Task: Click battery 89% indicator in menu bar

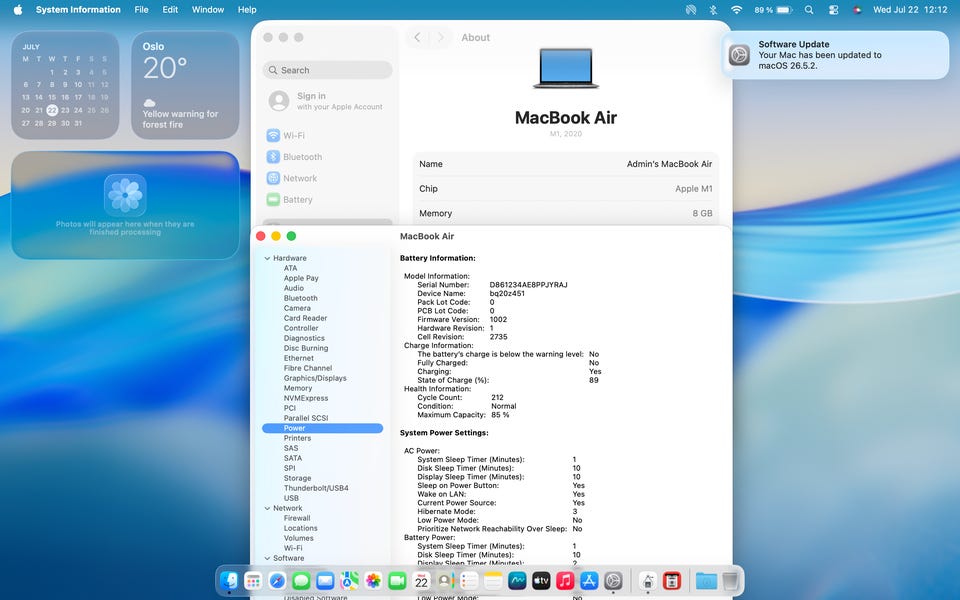Action: pos(773,10)
